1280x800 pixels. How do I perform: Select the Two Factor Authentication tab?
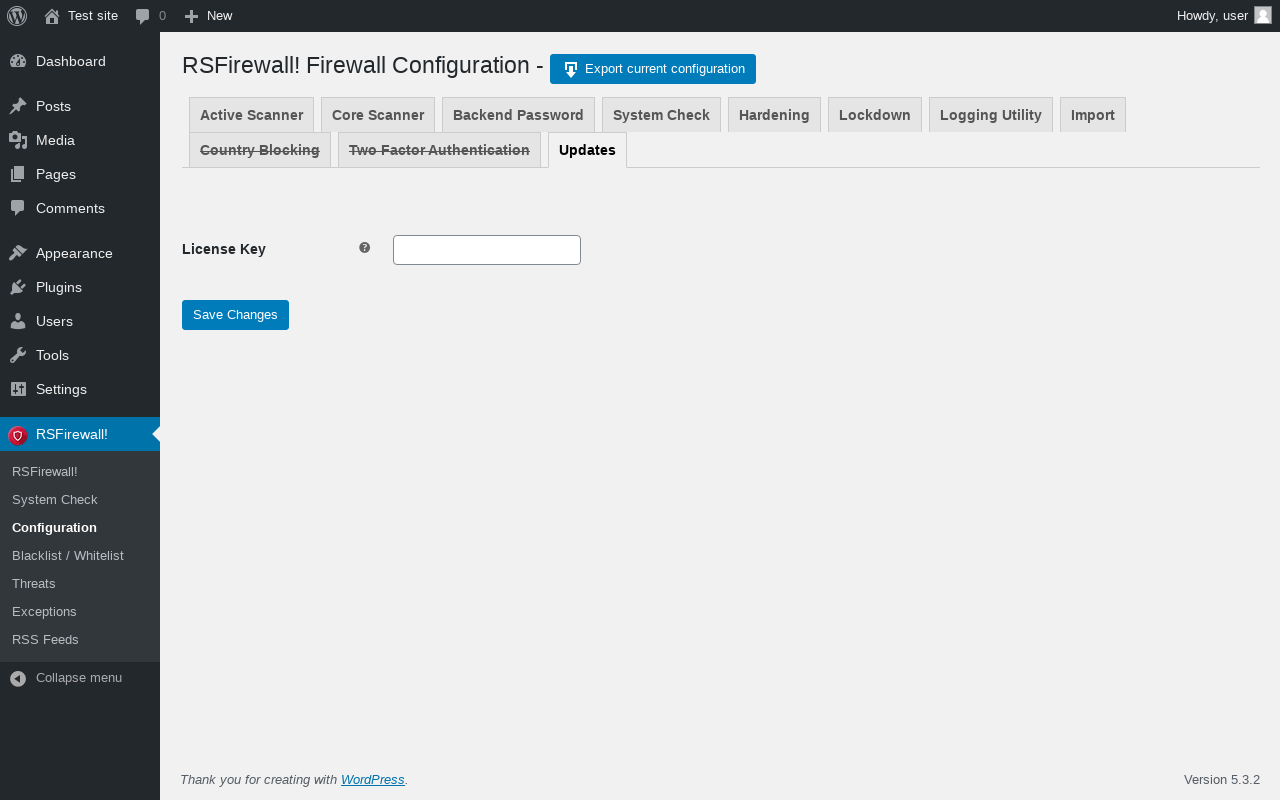pos(439,150)
